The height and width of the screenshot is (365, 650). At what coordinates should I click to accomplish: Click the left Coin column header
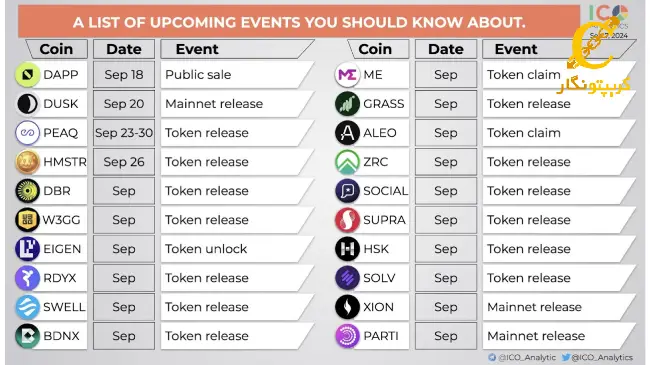click(56, 49)
